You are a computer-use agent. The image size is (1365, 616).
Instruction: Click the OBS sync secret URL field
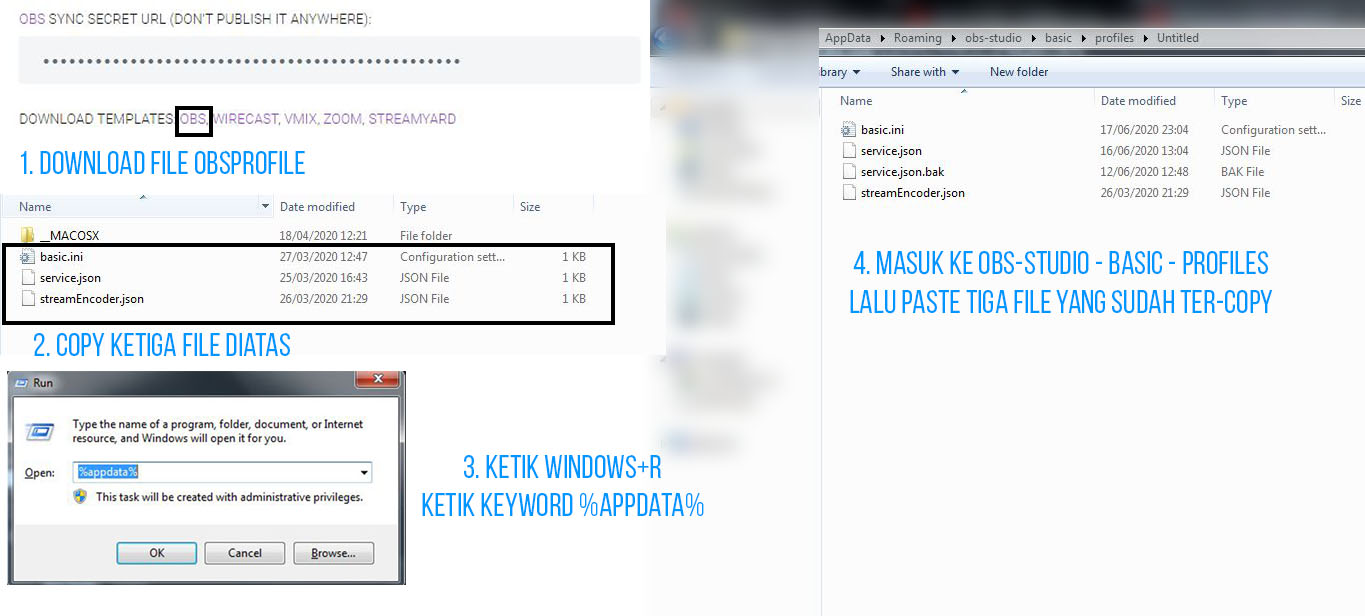(329, 61)
